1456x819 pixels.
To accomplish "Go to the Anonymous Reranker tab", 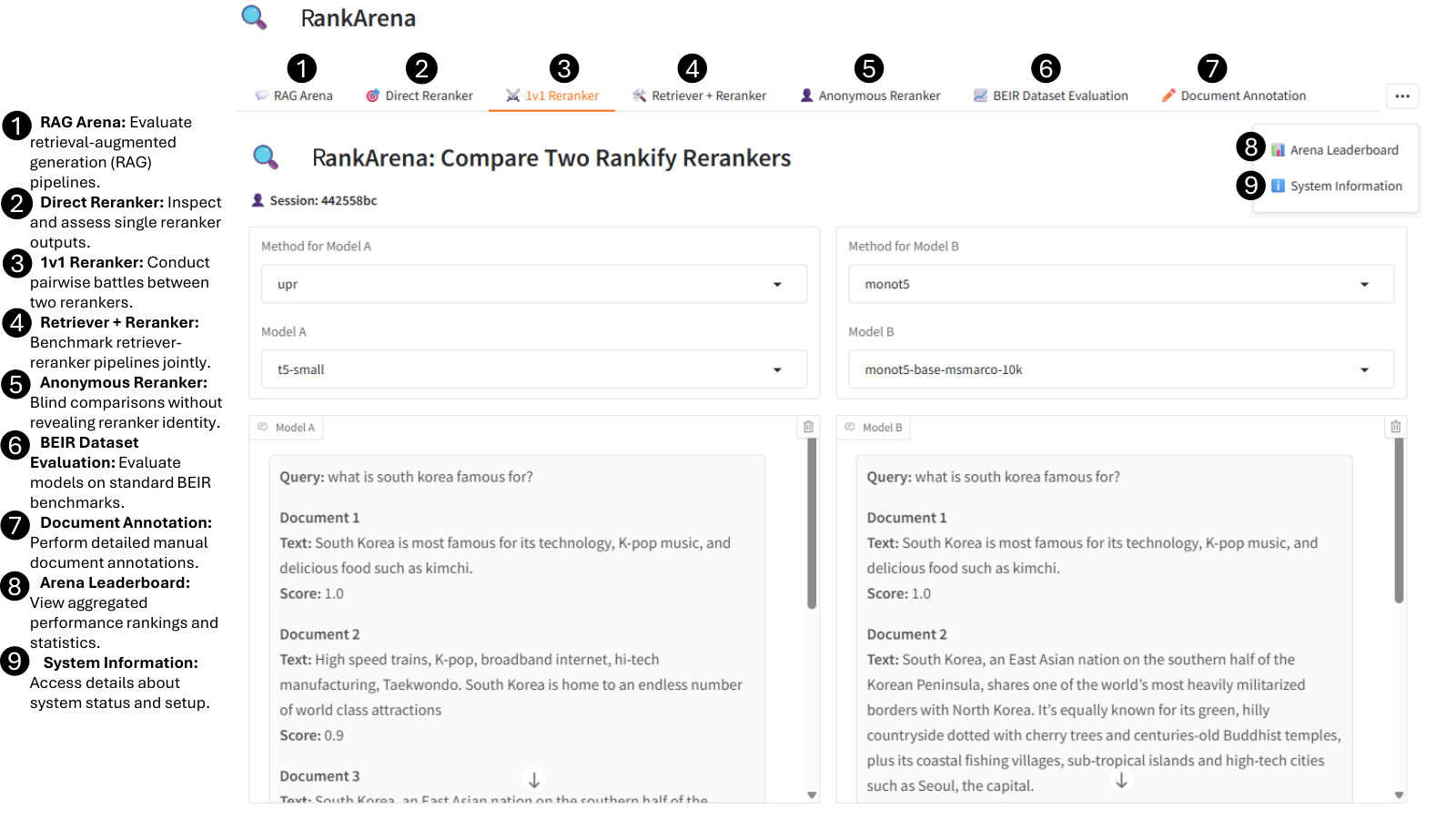I will click(x=870, y=96).
